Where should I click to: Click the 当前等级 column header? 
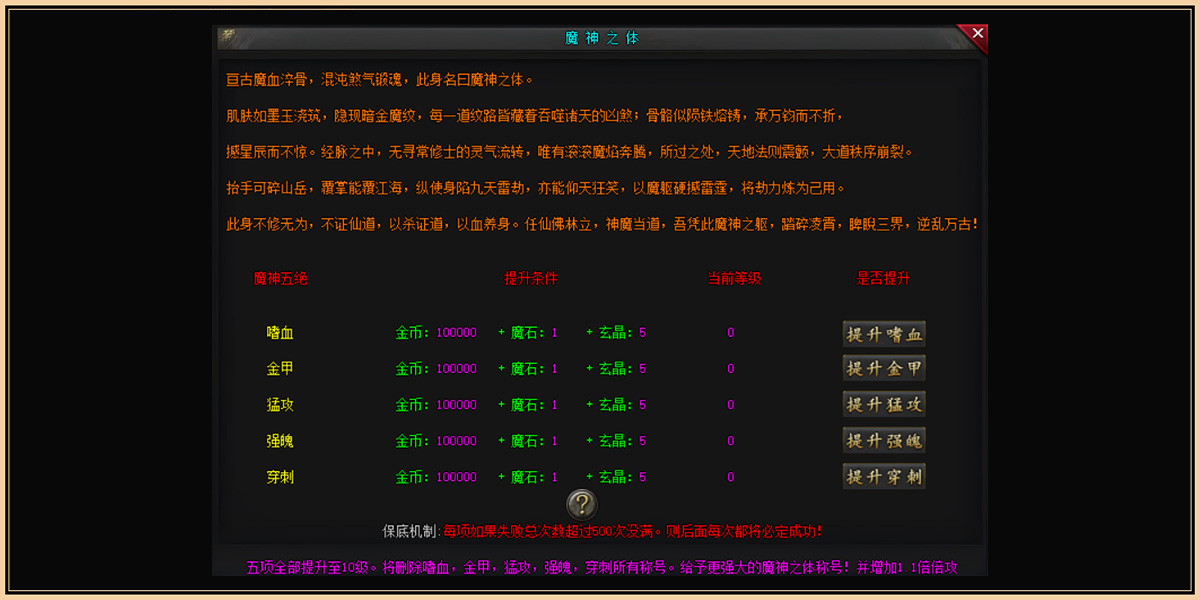point(734,279)
